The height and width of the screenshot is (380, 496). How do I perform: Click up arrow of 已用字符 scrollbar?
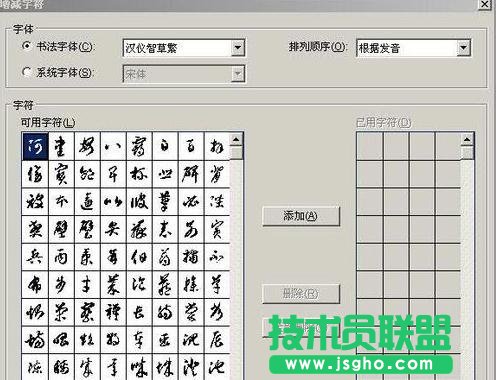click(467, 140)
